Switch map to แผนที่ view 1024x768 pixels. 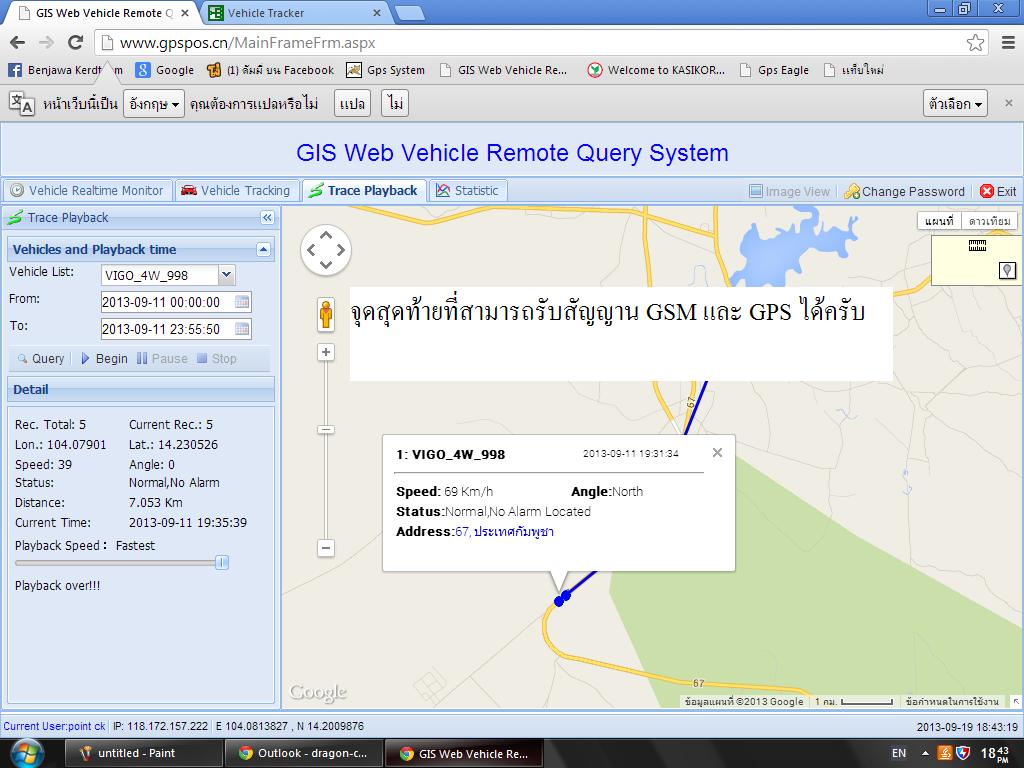939,221
